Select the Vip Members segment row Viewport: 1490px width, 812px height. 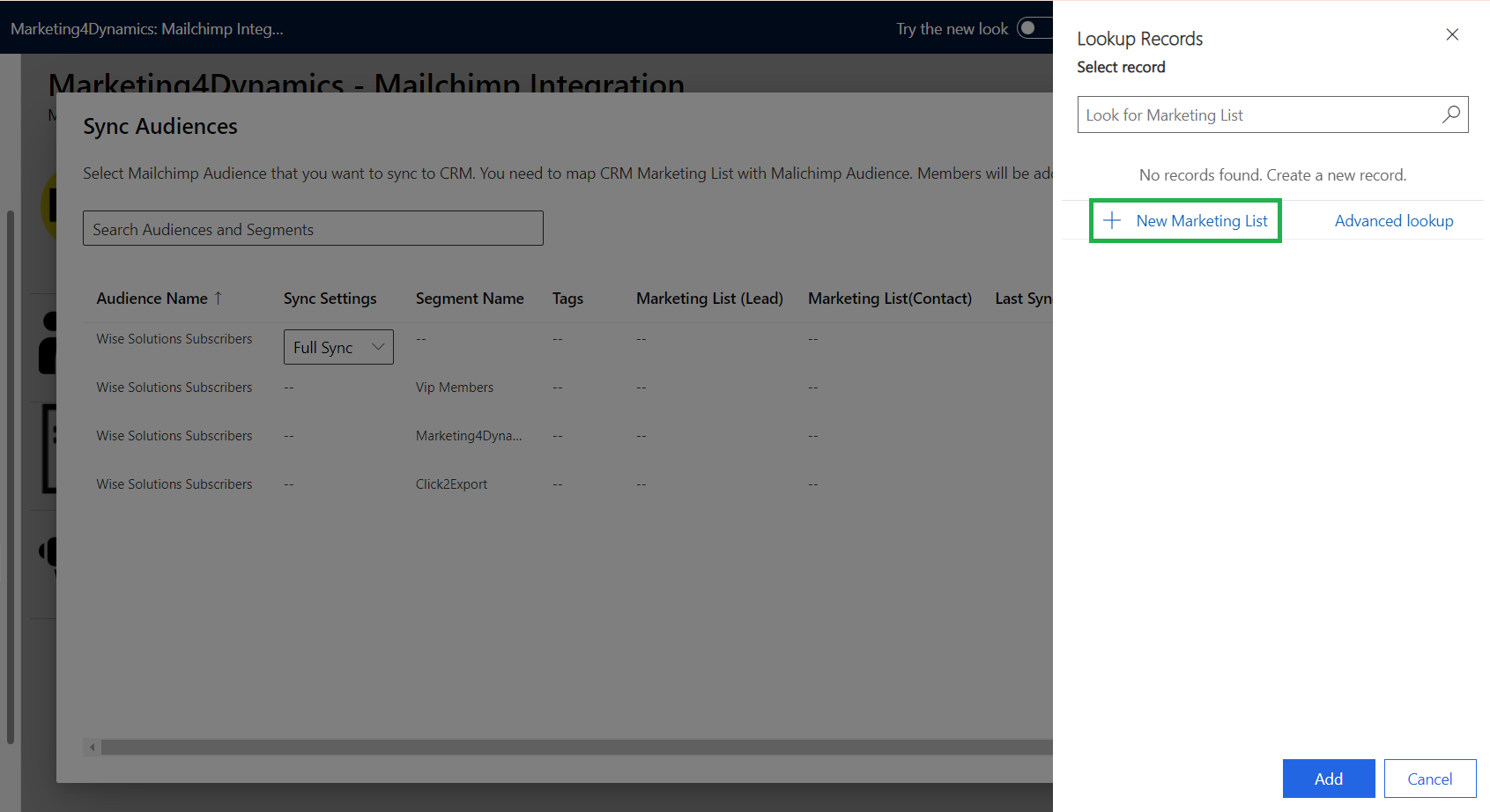pos(455,388)
